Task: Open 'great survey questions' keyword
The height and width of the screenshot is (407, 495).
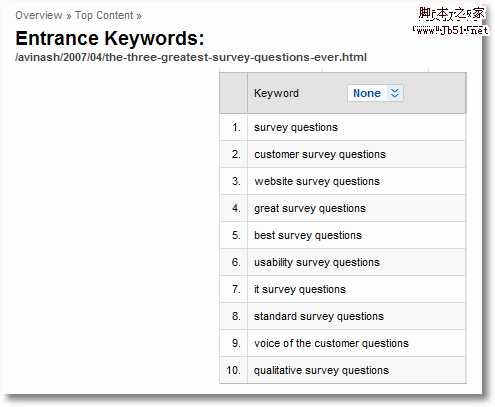Action: click(x=310, y=208)
